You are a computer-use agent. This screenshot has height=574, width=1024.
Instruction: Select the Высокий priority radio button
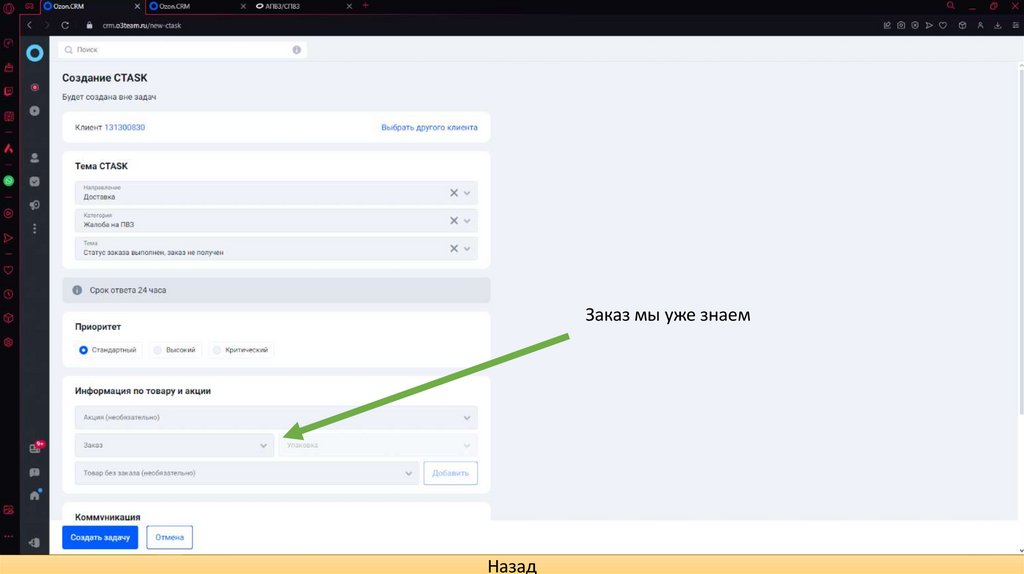[x=157, y=350]
